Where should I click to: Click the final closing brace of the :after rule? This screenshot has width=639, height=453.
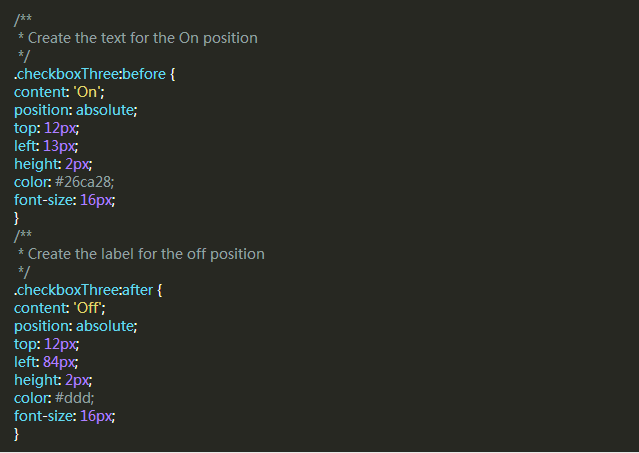pyautogui.click(x=17, y=434)
